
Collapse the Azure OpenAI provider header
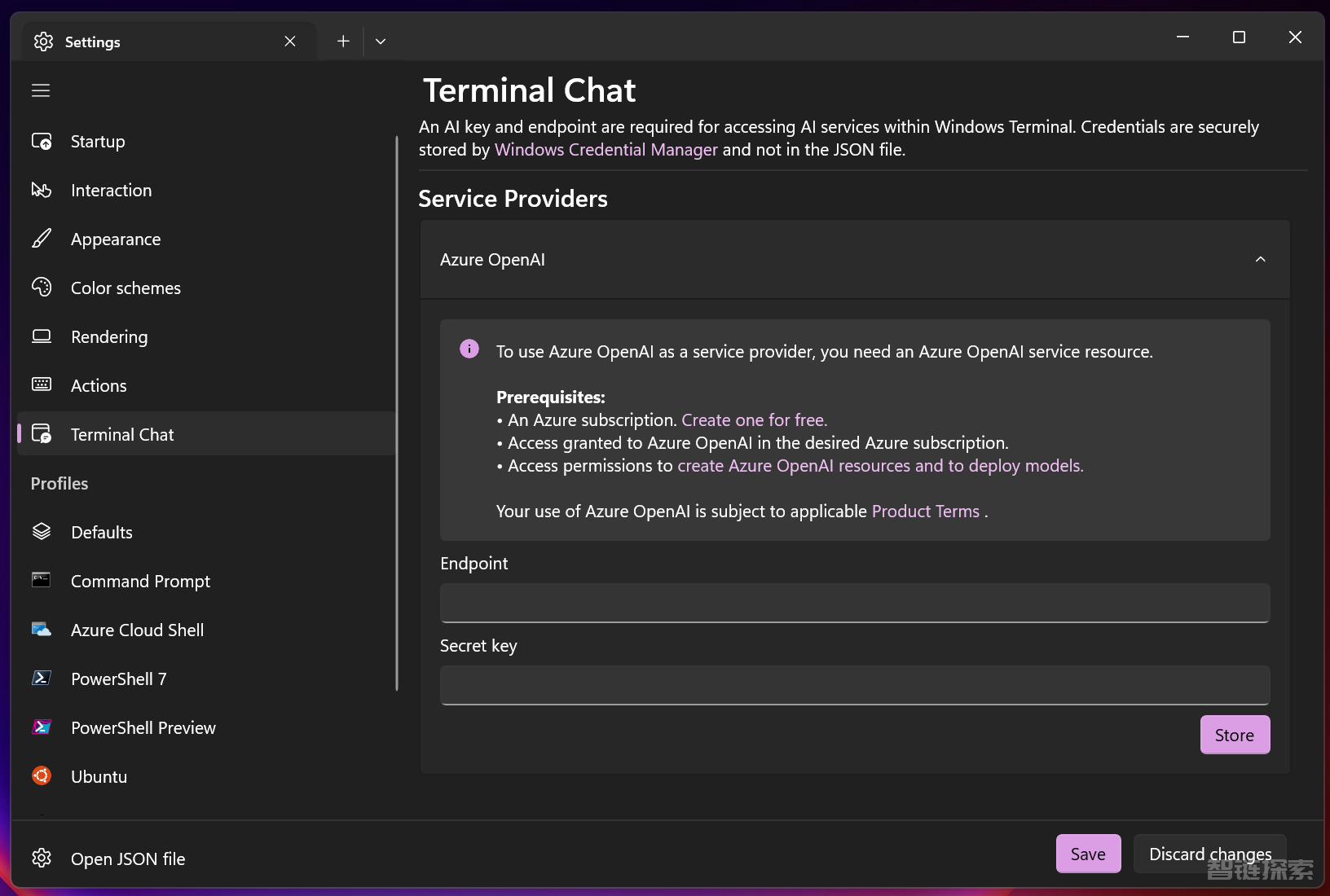tap(855, 259)
